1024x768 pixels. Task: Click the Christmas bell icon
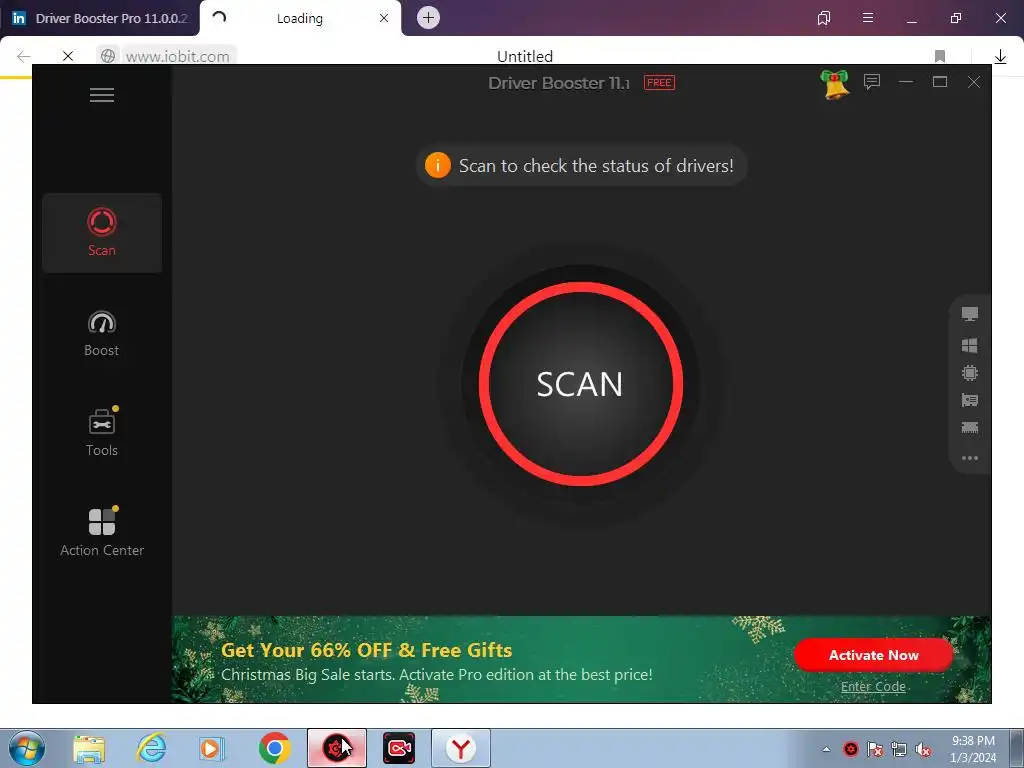835,84
